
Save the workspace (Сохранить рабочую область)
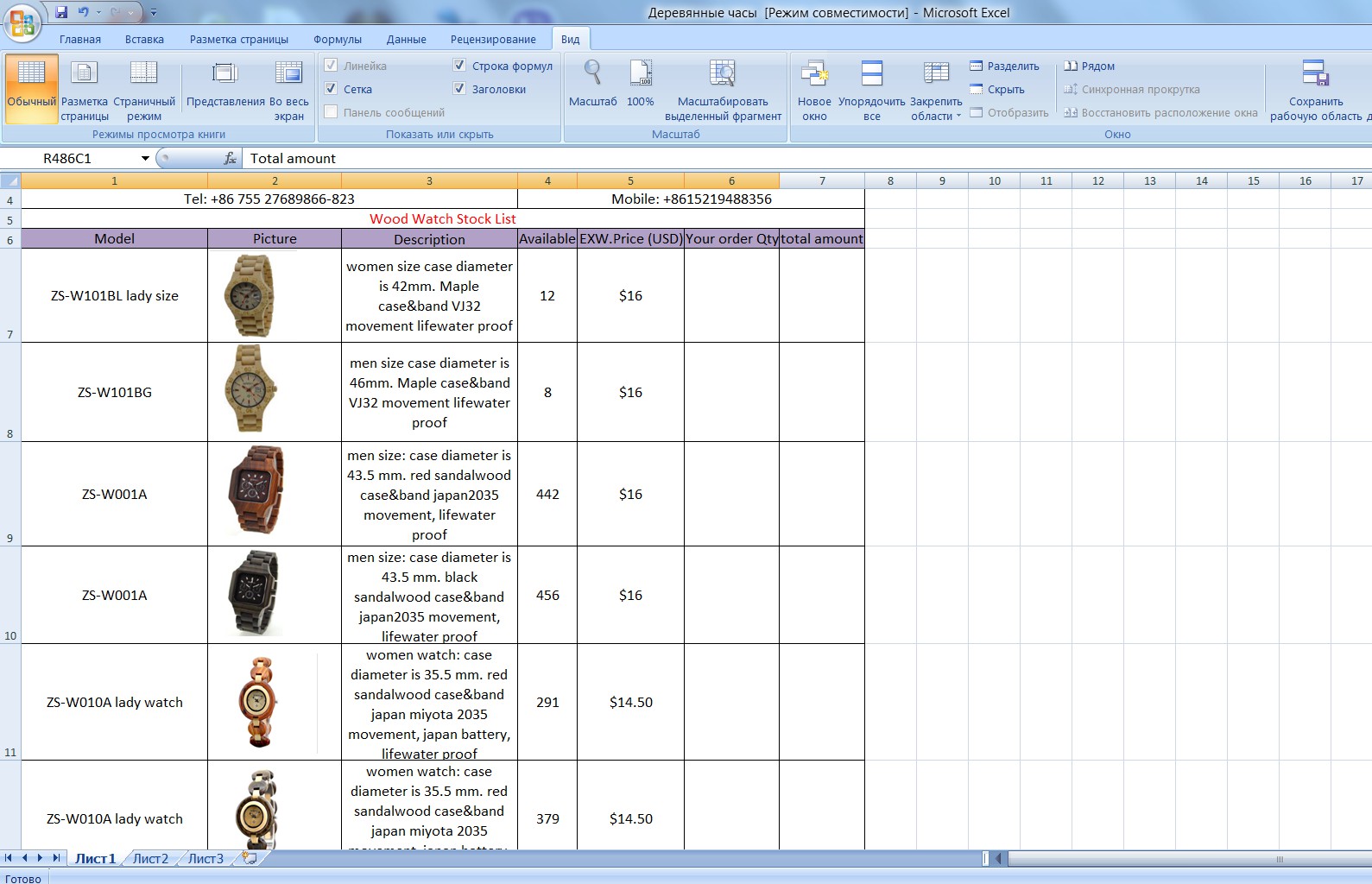coord(1316,90)
